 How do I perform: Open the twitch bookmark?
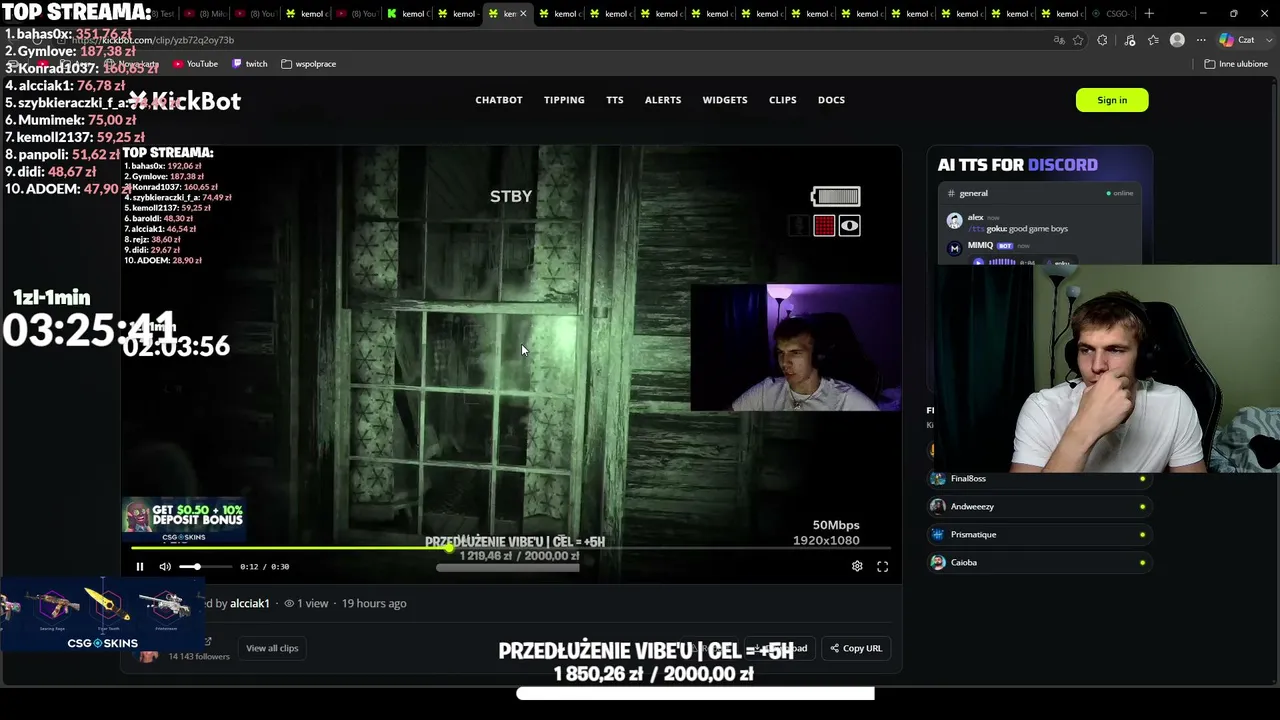(x=250, y=64)
